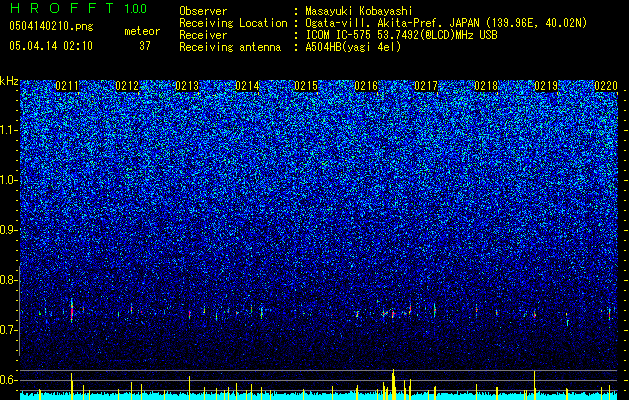The width and height of the screenshot is (629, 400).
Task: Click the antenna value A504HB(yagi 4el)
Action: click(x=353, y=47)
